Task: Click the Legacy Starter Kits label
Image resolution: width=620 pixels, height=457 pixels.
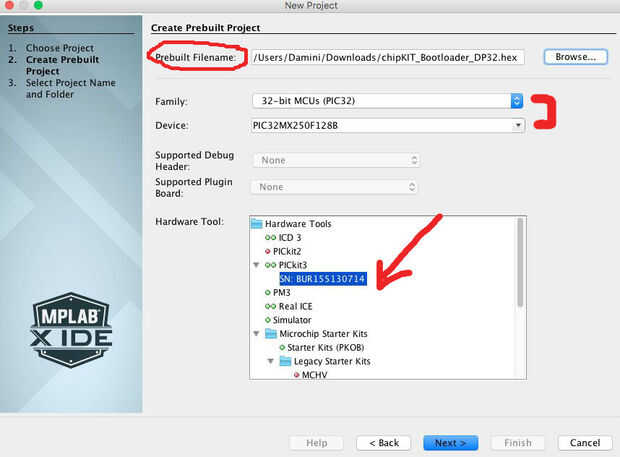Action: click(332, 361)
